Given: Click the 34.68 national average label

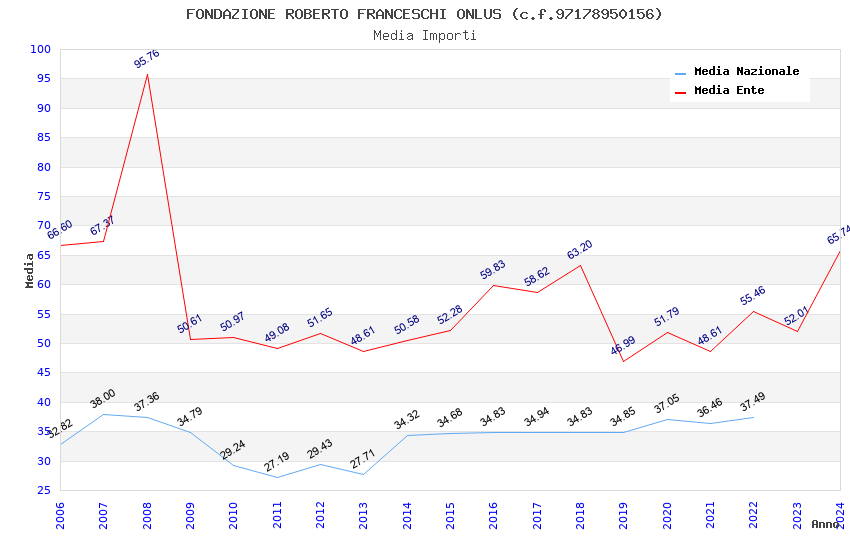Looking at the screenshot, I should [449, 418].
